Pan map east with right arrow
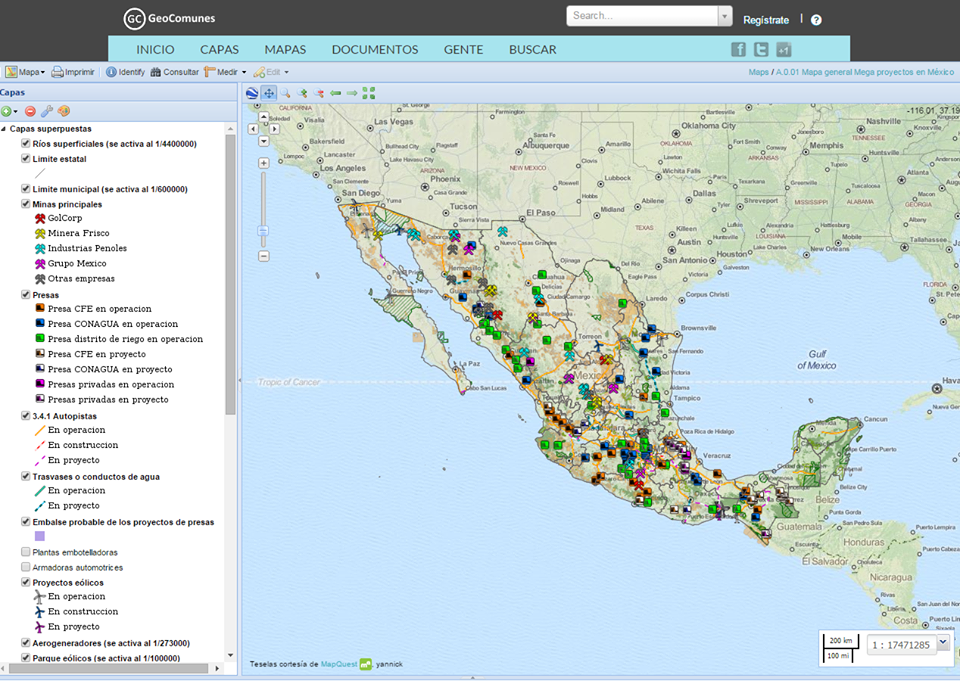960x684 pixels. [275, 129]
